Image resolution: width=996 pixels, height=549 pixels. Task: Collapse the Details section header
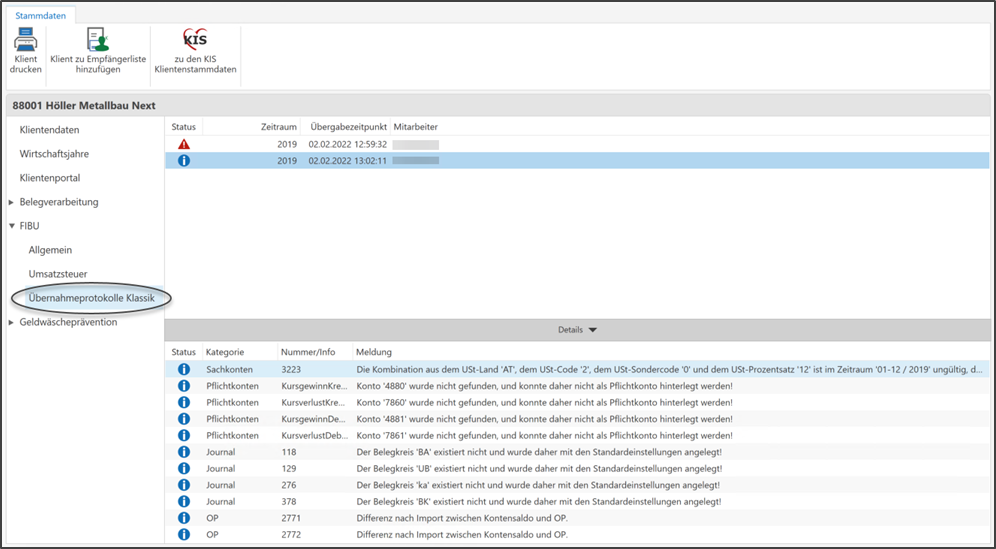point(577,329)
